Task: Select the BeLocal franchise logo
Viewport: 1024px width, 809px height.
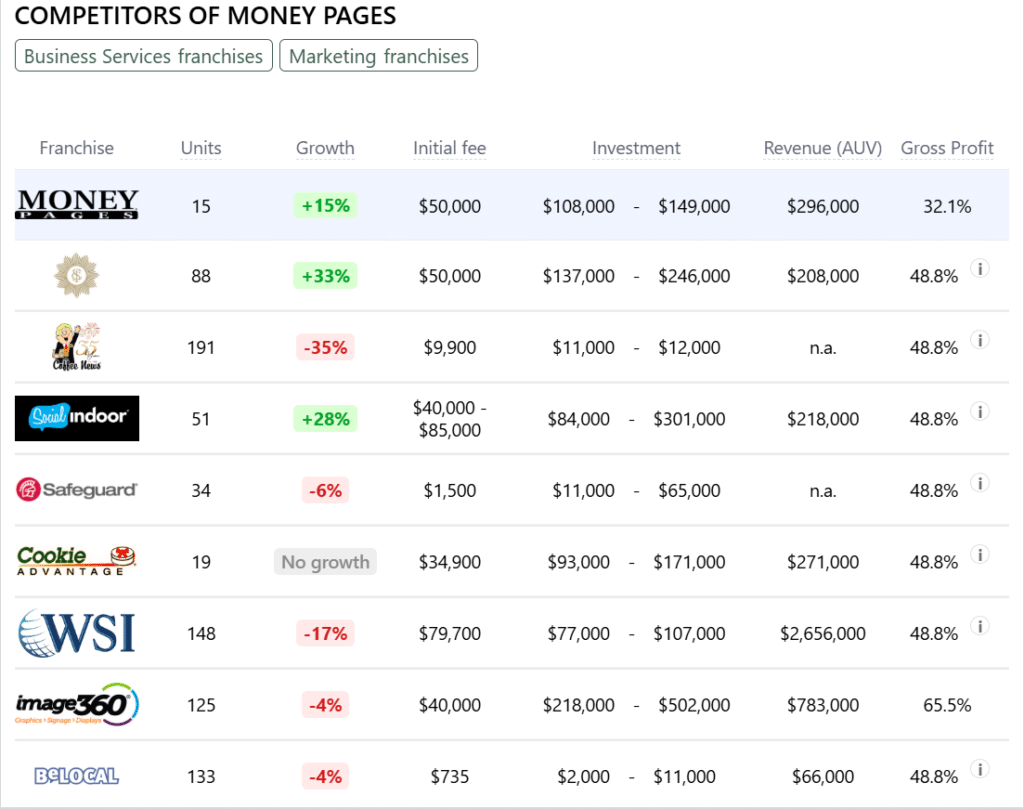Action: 76,776
